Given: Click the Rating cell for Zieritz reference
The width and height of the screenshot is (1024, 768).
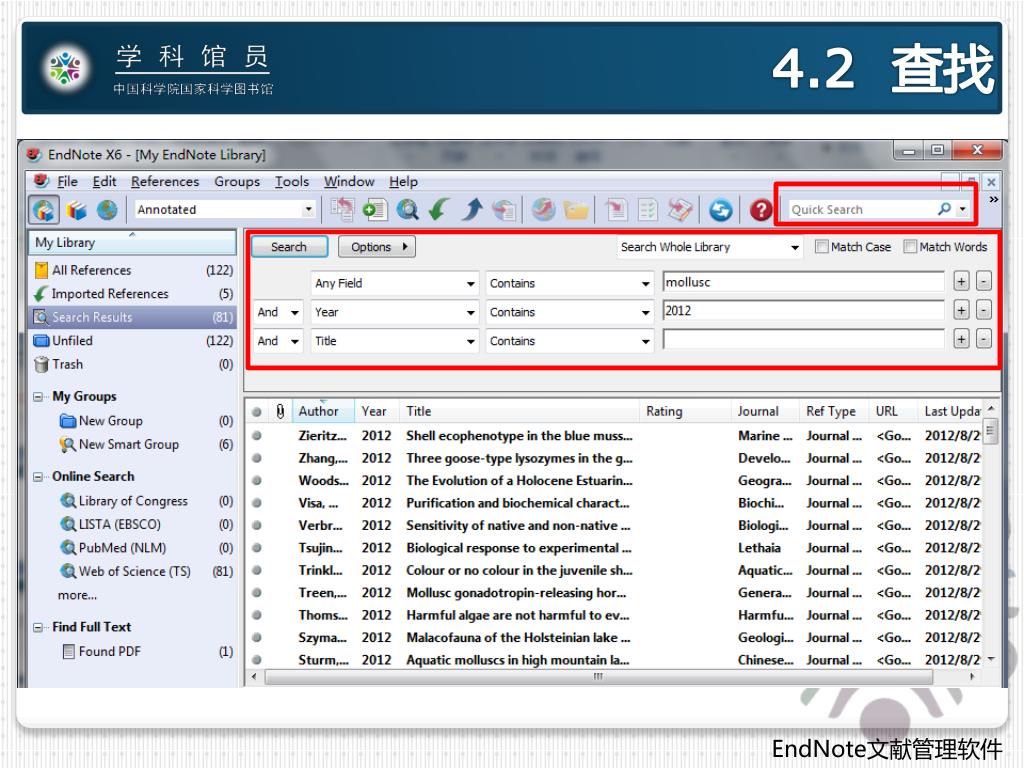Looking at the screenshot, I should (x=684, y=436).
